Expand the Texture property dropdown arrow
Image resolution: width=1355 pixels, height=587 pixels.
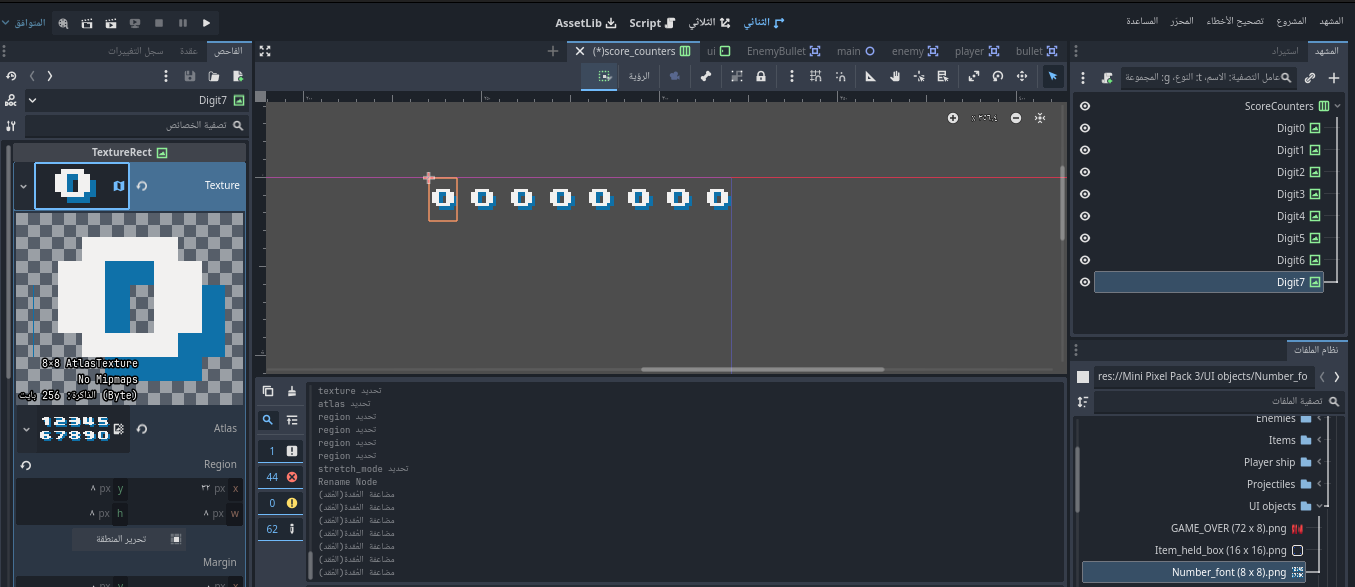point(23,186)
